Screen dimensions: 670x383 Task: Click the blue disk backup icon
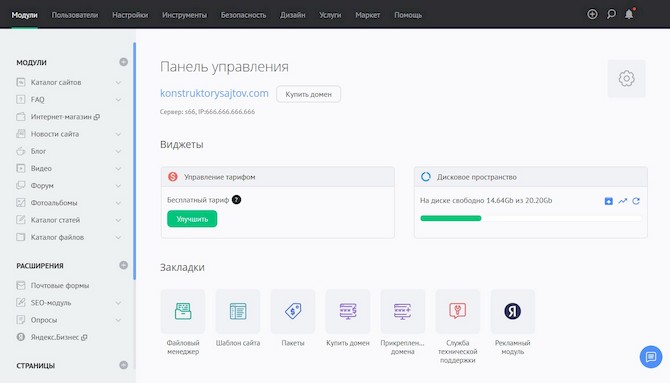pyautogui.click(x=608, y=201)
